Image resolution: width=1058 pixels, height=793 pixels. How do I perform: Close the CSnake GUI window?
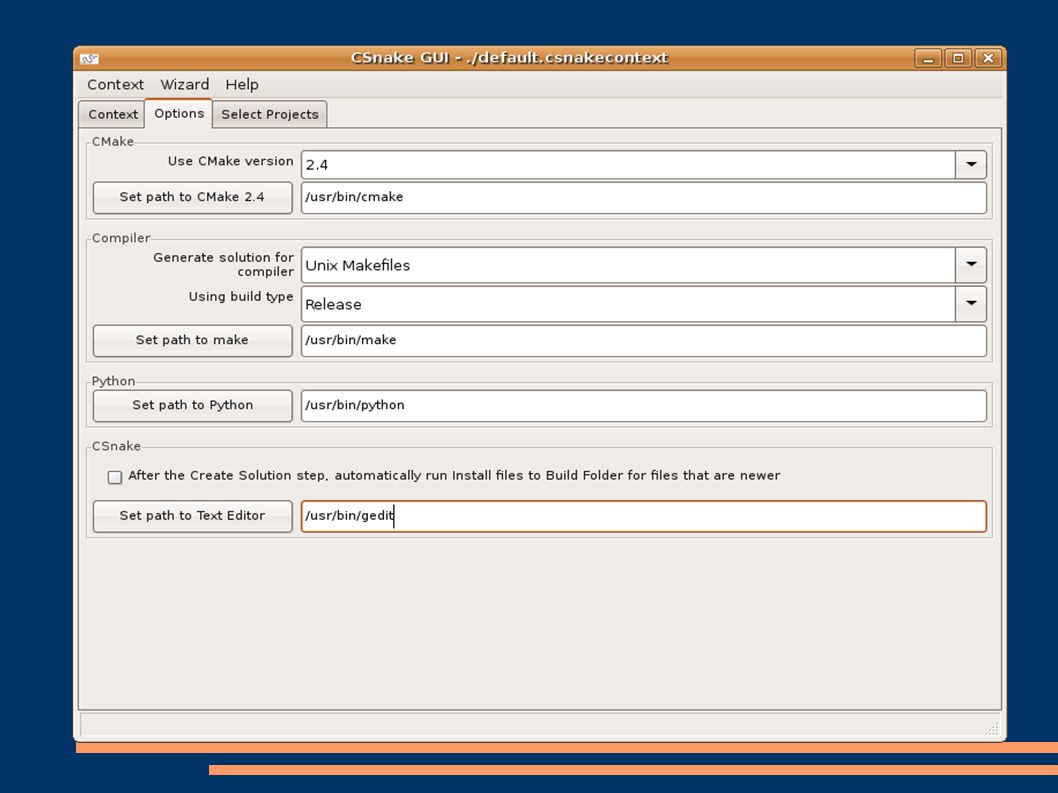(988, 59)
